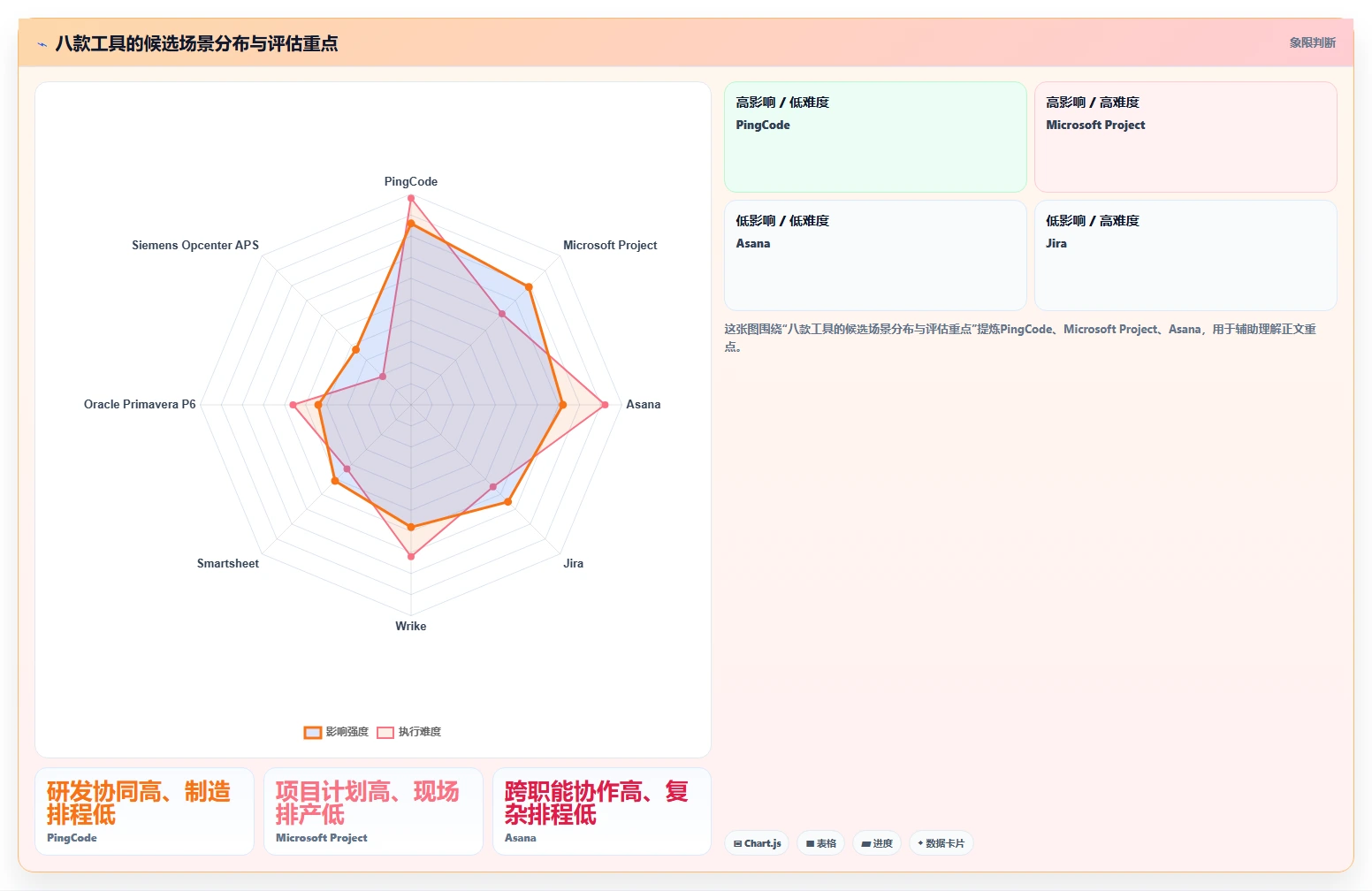Image resolution: width=1372 pixels, height=891 pixels.
Task: Open the 高影响 / 高难度 Microsoft Project card
Action: click(x=1185, y=137)
